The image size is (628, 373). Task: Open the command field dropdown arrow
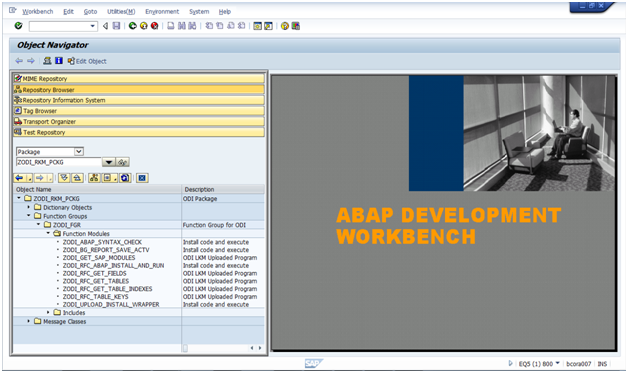click(x=93, y=26)
